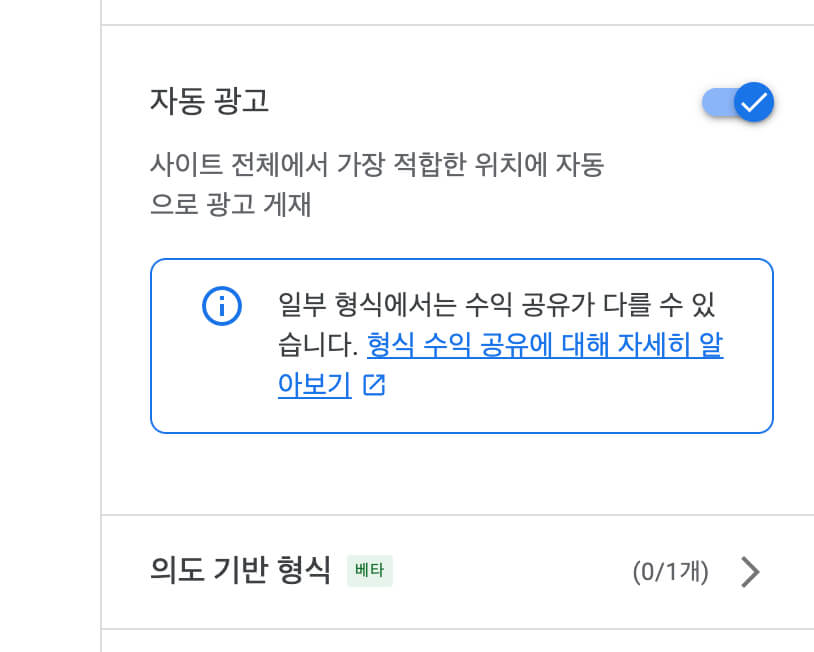
Task: Tap the checkmark inside the blue toggle
Action: 753,102
